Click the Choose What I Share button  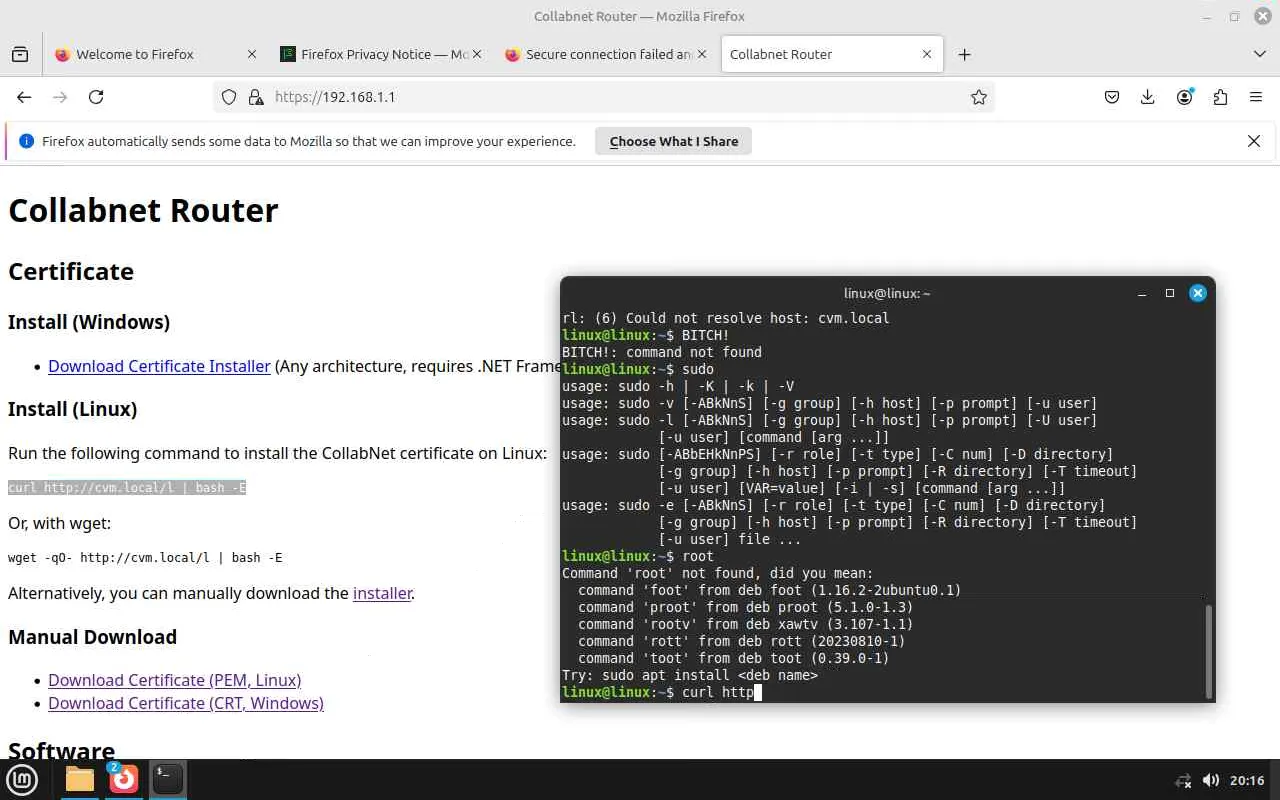[674, 141]
